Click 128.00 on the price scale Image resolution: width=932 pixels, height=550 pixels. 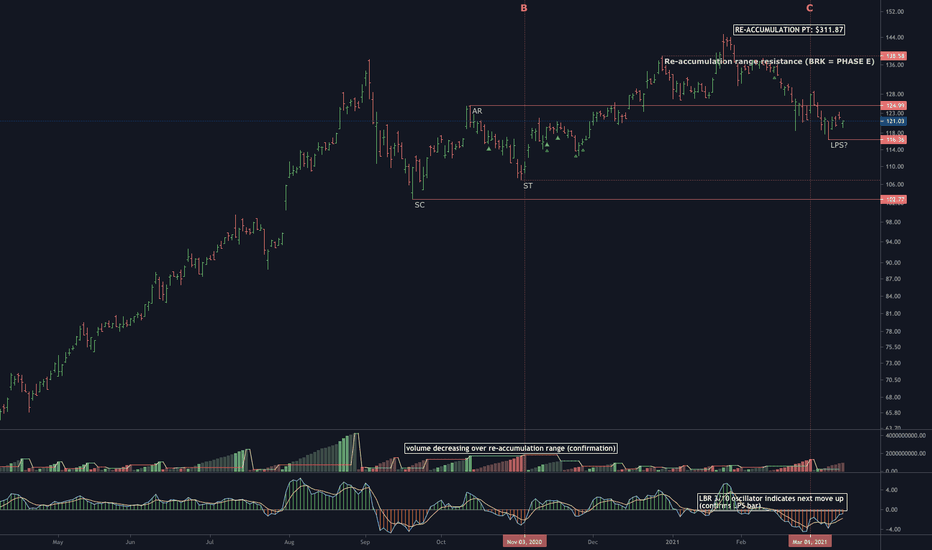895,95
